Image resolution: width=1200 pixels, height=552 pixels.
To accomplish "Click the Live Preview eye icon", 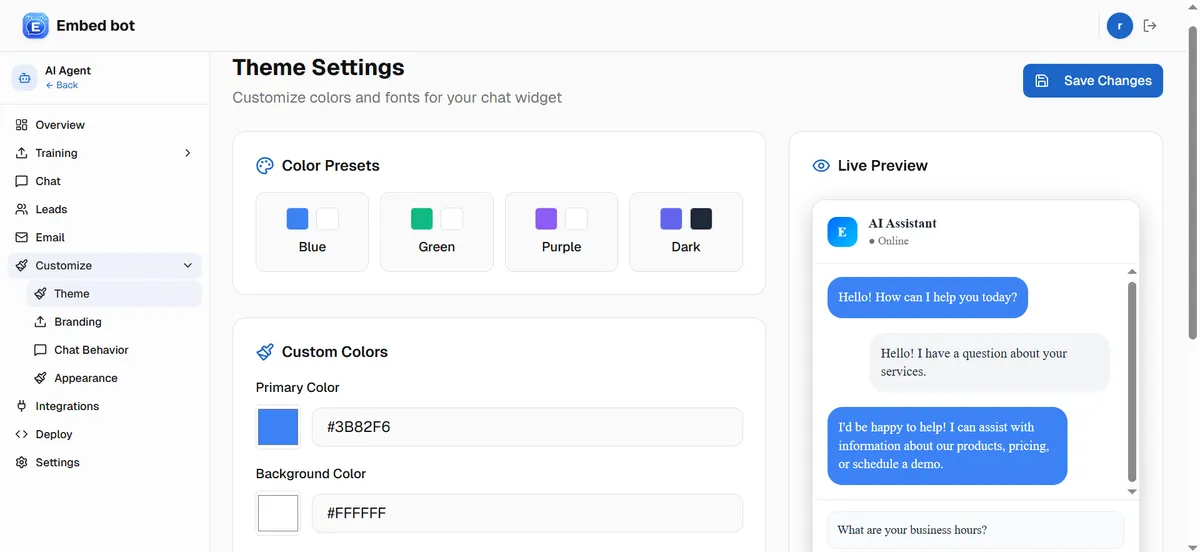I will click(821, 166).
